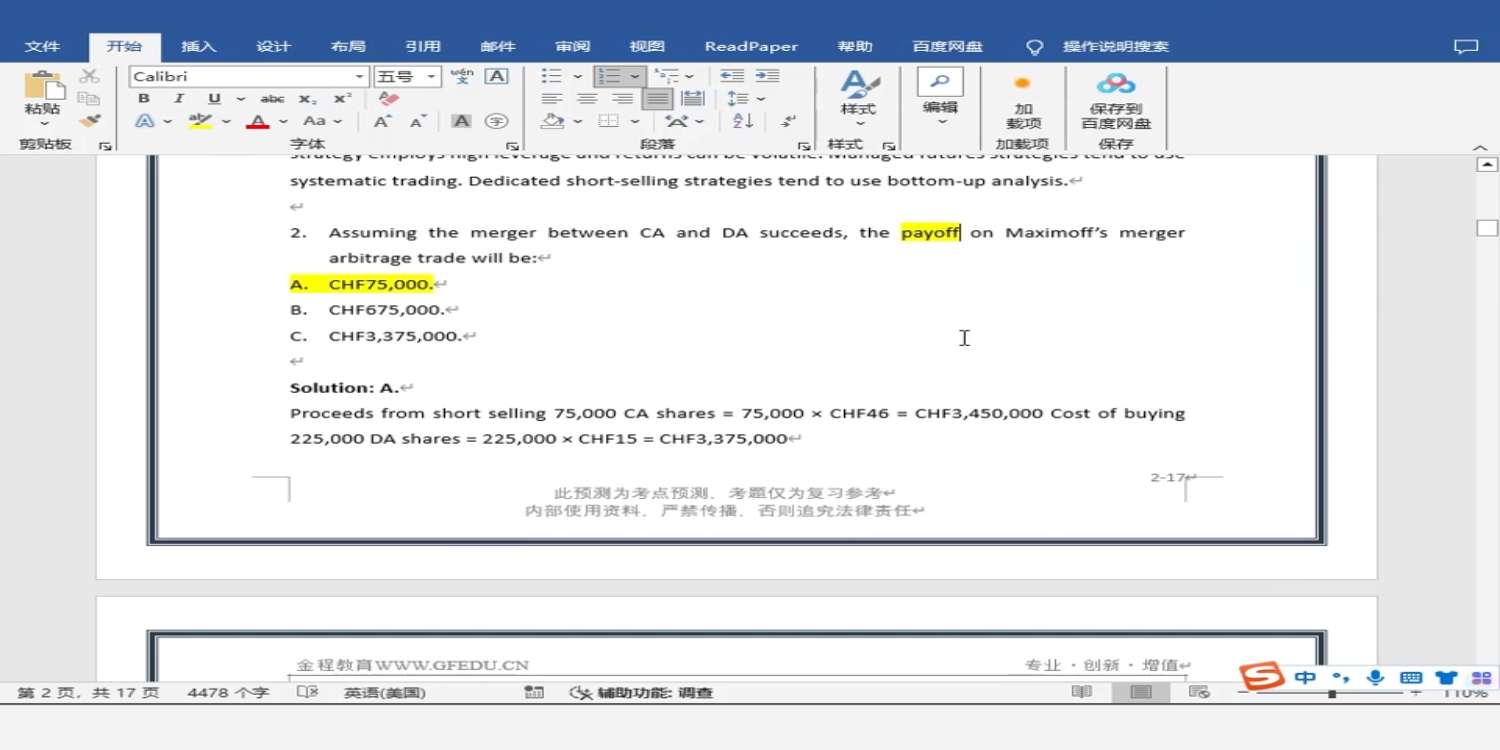Apply superscript formatting
The width and height of the screenshot is (1500, 750).
click(342, 99)
